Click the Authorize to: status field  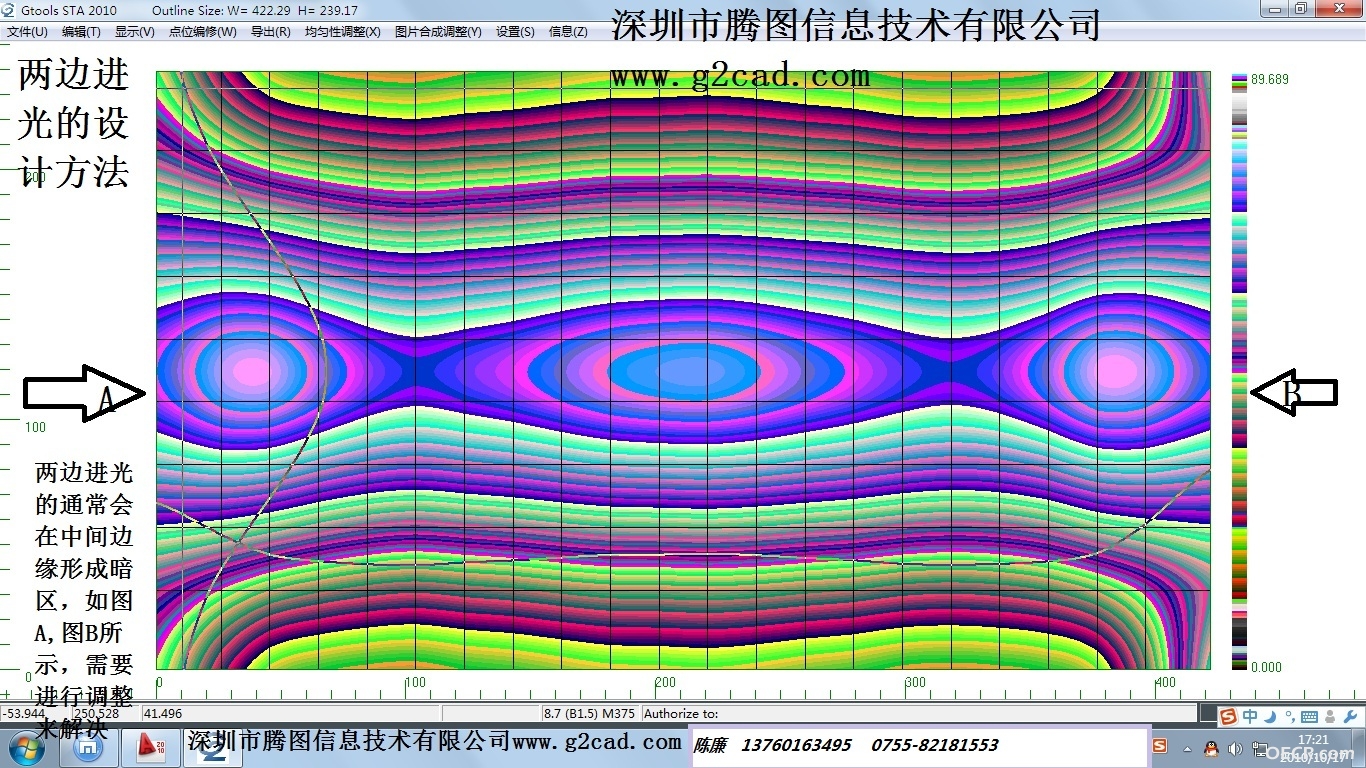tap(918, 713)
